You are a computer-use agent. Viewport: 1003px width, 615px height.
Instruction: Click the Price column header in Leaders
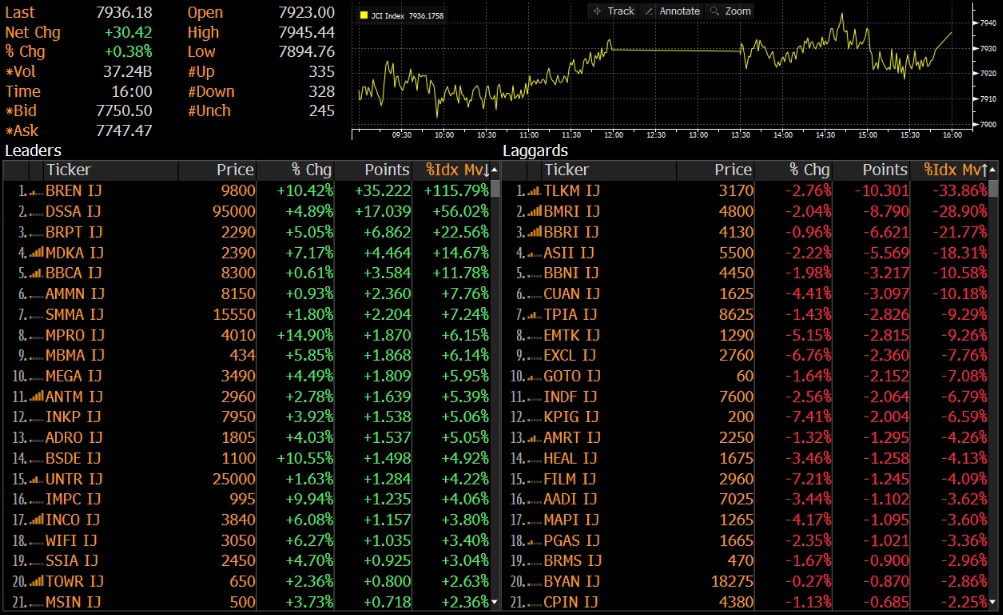click(235, 170)
